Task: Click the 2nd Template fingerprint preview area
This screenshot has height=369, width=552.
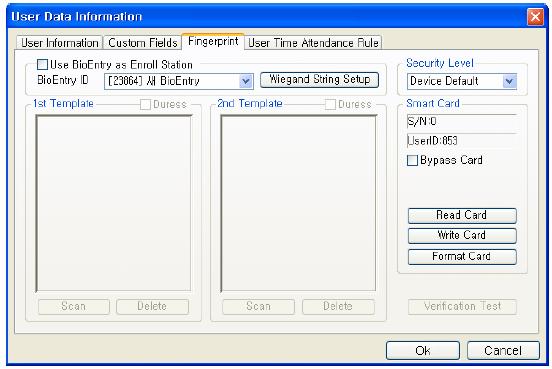Action: point(298,203)
